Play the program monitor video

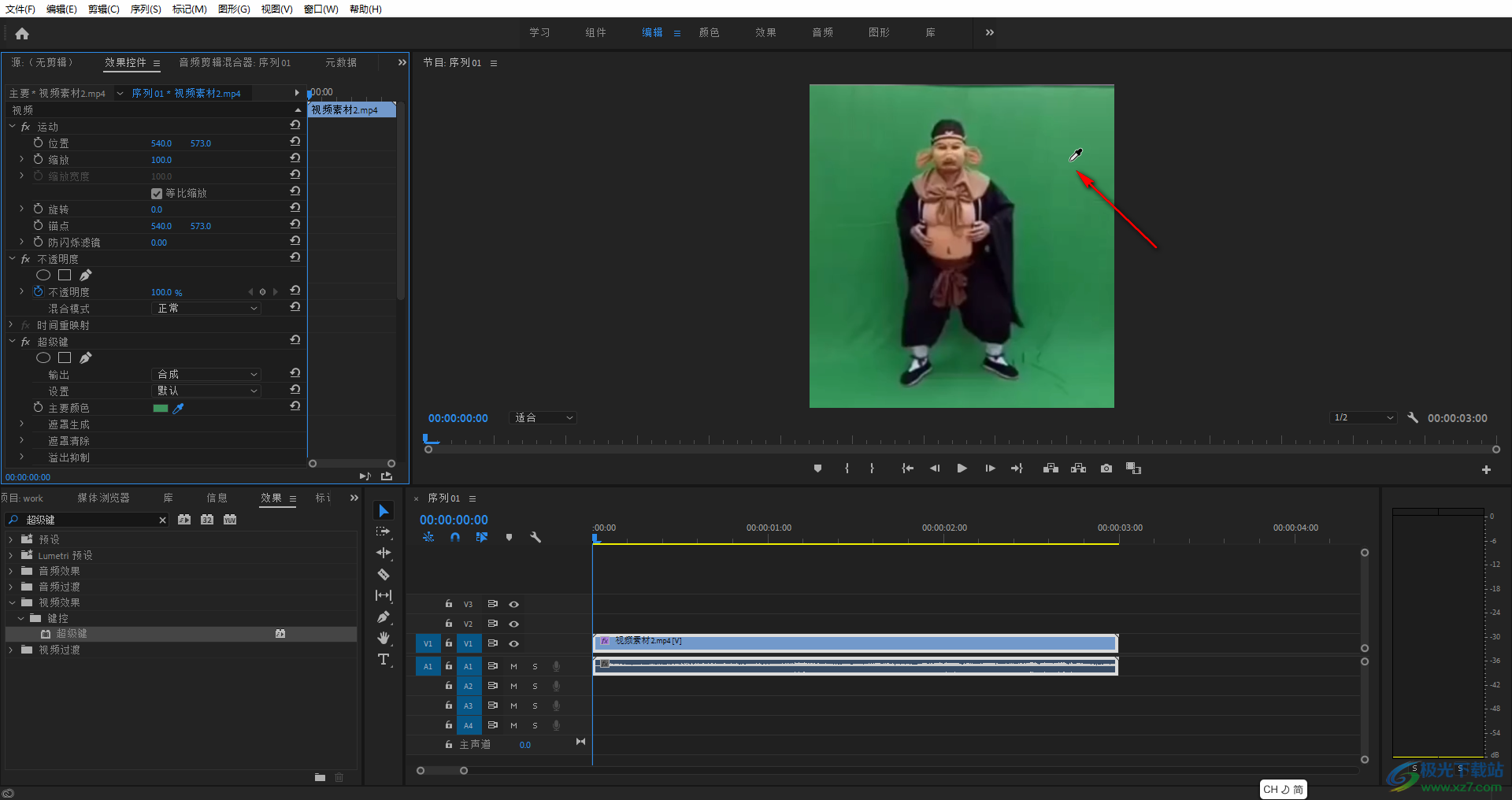[962, 469]
